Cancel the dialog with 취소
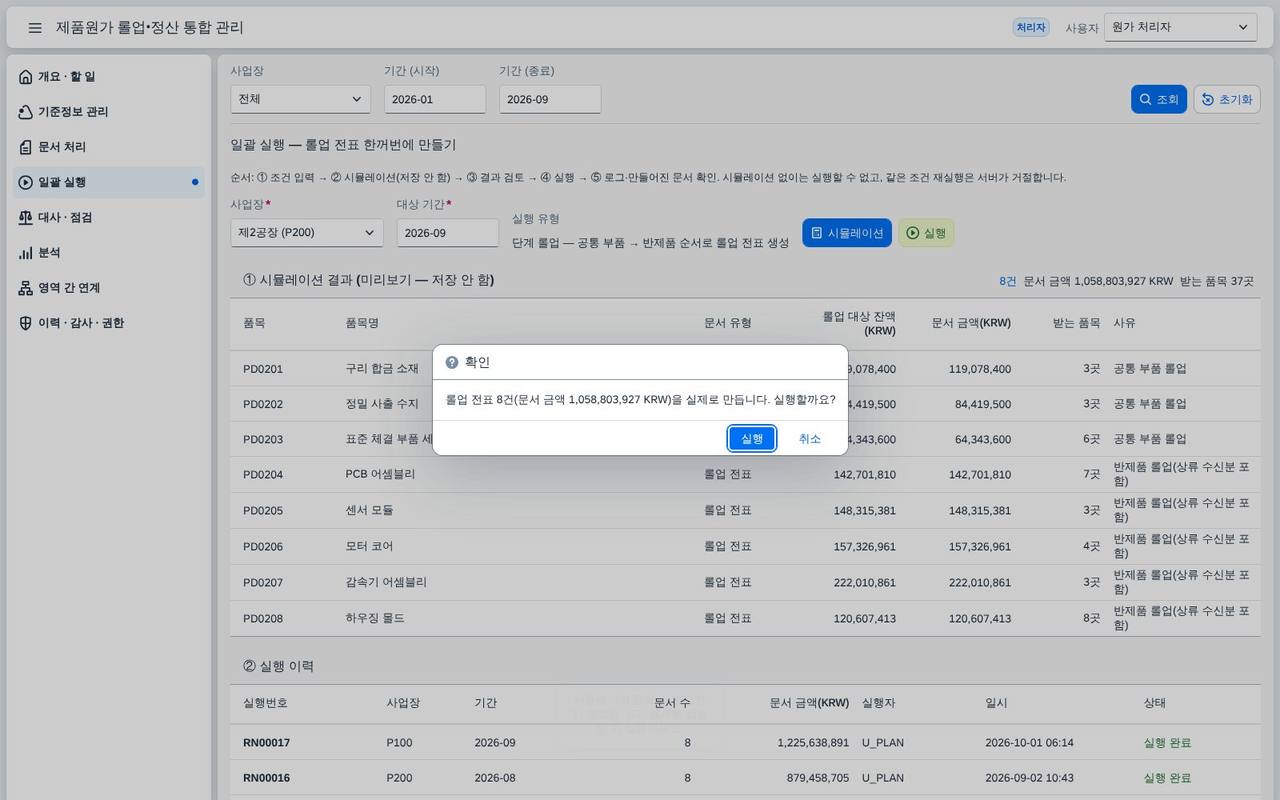1280x800 pixels. (810, 438)
